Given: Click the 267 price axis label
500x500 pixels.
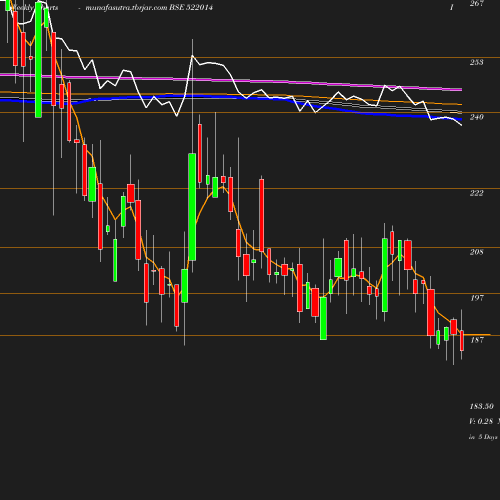Looking at the screenshot, I should click(476, 4).
